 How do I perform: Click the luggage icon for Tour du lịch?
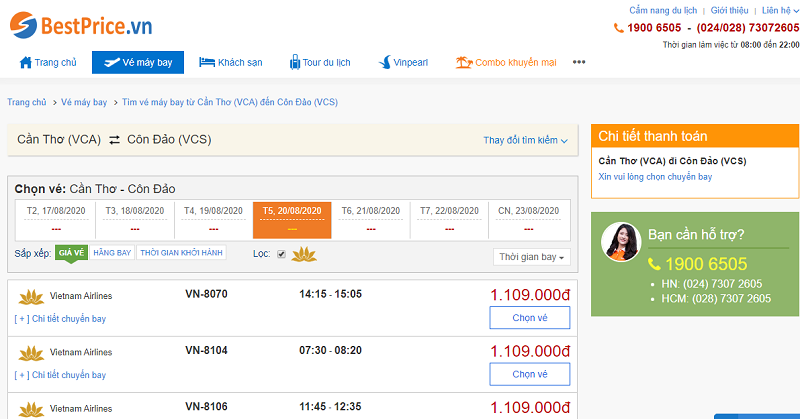[x=295, y=62]
